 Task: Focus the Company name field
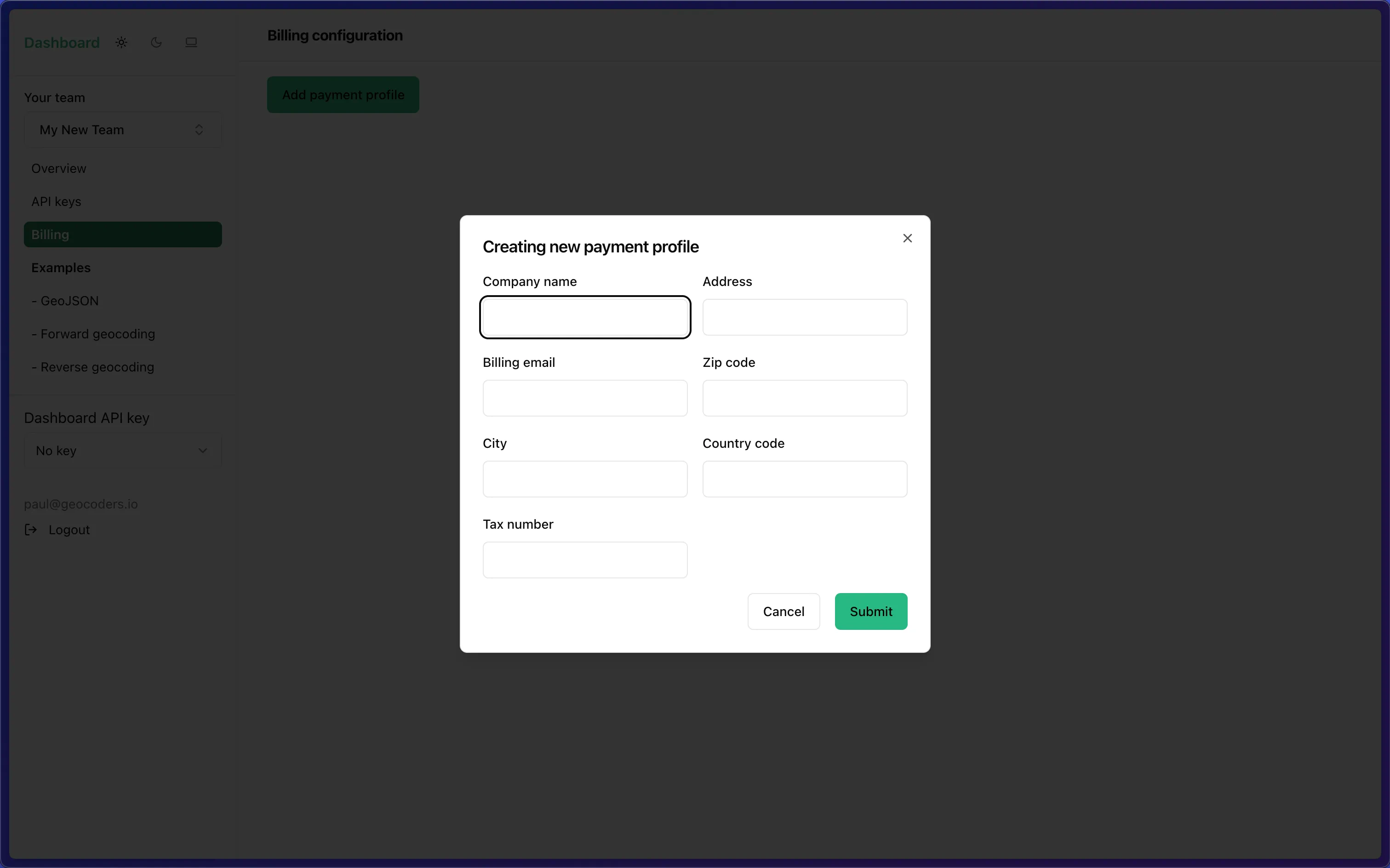(x=584, y=318)
